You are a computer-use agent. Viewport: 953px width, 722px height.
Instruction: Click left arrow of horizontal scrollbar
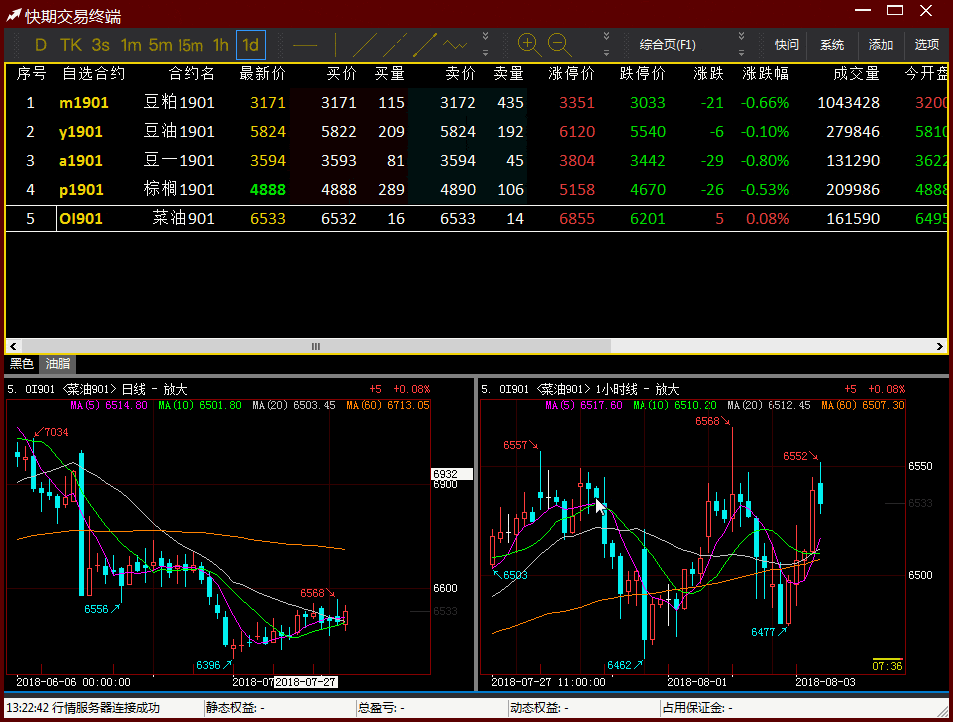pyautogui.click(x=13, y=346)
